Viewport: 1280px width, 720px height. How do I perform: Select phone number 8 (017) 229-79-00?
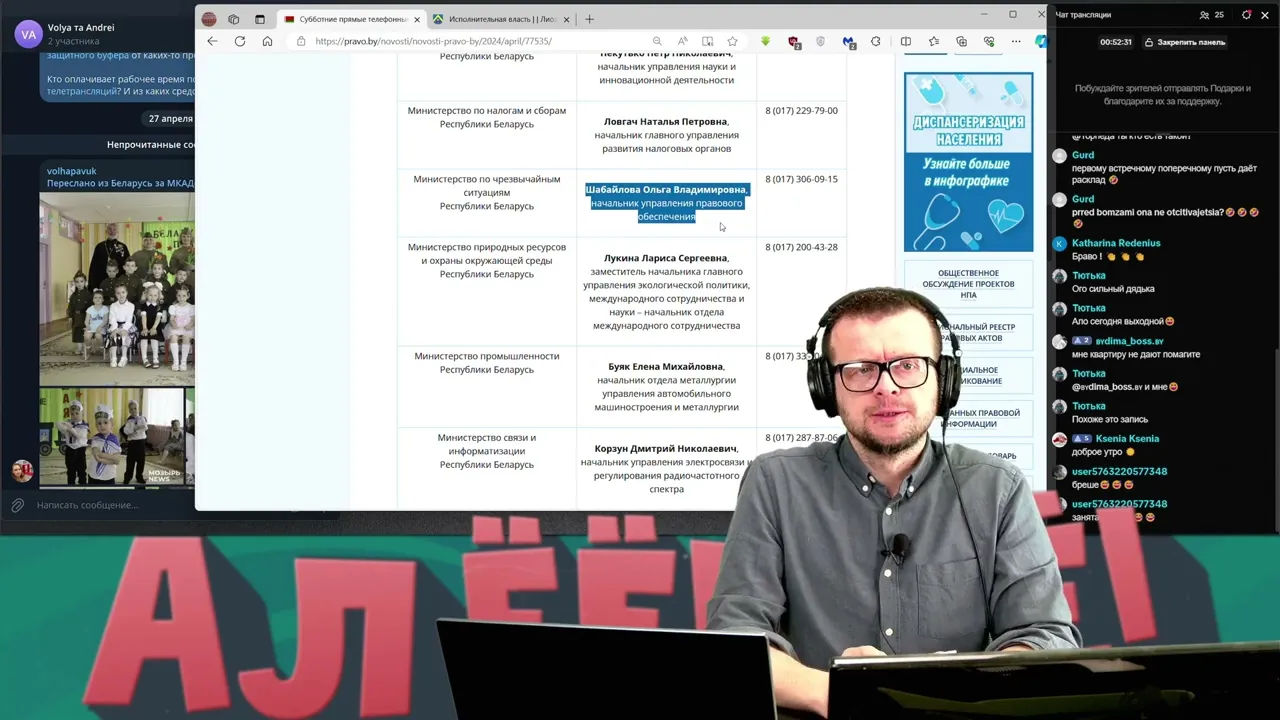click(x=802, y=111)
